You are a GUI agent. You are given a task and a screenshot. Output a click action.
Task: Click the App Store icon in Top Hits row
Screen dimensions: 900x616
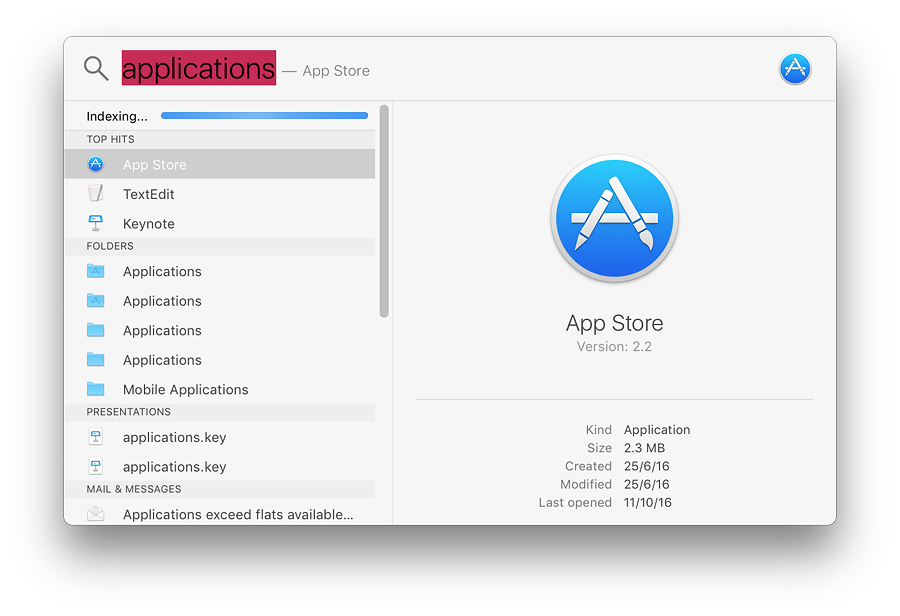[x=96, y=164]
